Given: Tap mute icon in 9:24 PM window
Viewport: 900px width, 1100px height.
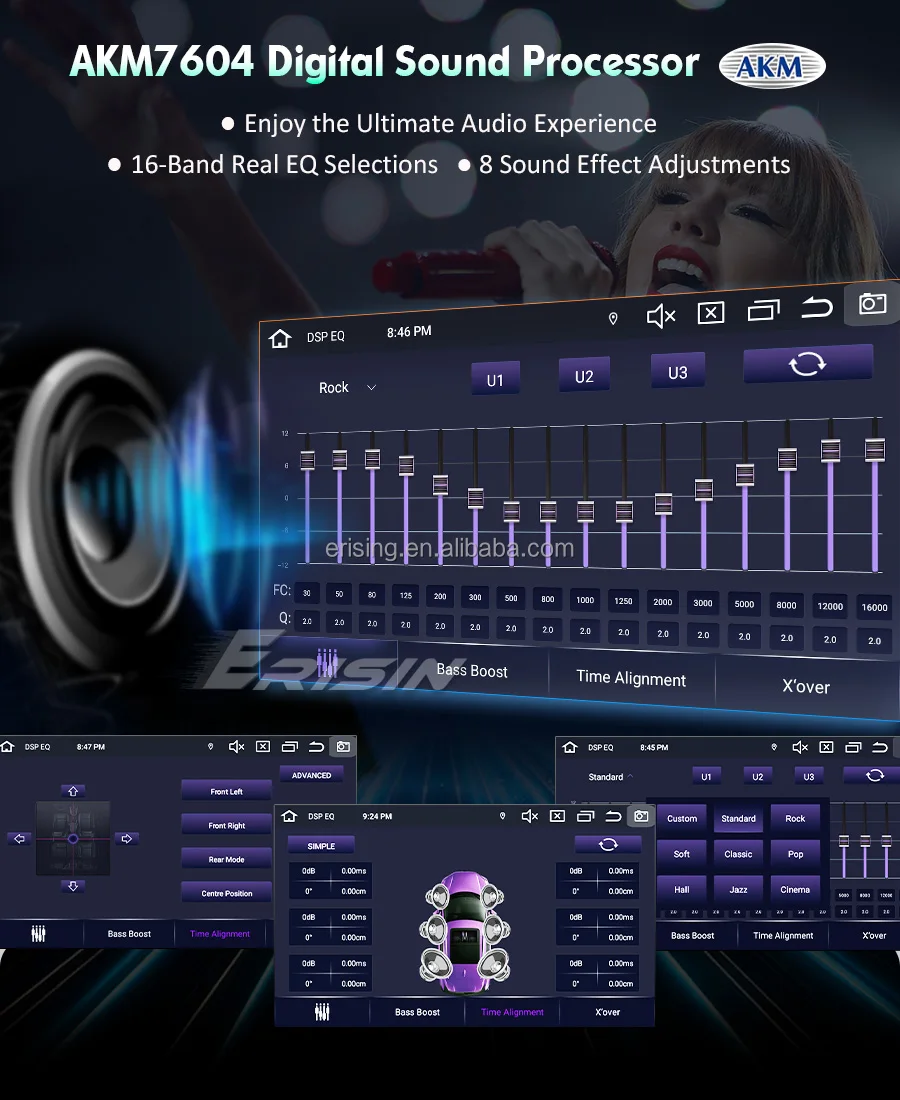Looking at the screenshot, I should pyautogui.click(x=530, y=816).
